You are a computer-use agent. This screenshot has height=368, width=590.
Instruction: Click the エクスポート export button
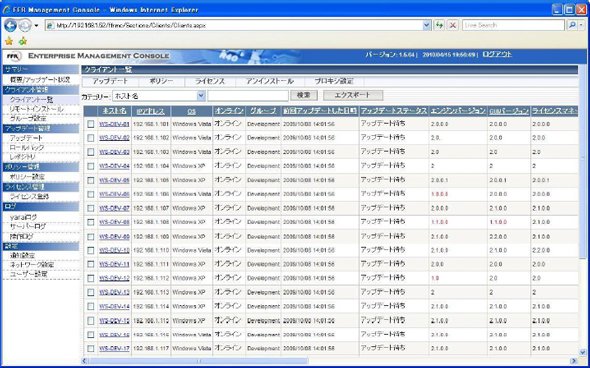(x=353, y=95)
